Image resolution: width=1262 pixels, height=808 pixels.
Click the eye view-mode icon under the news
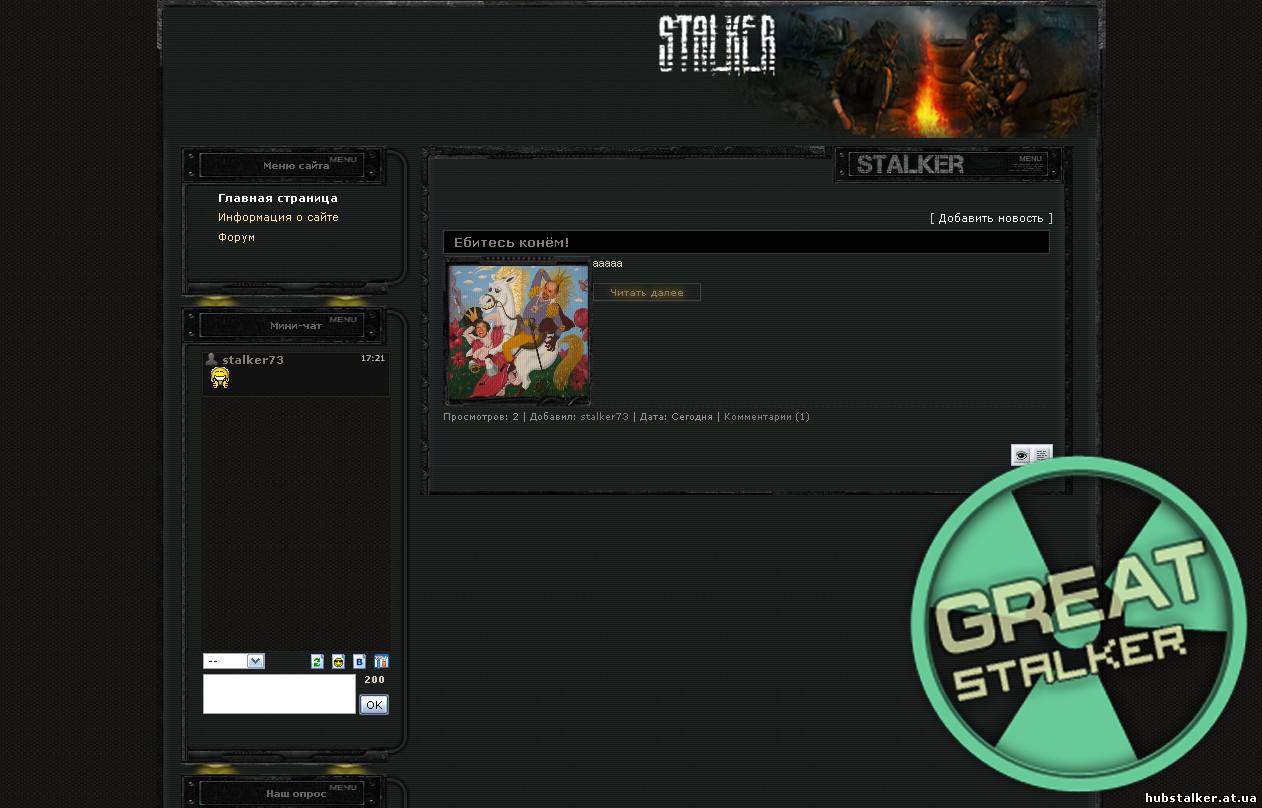click(x=1021, y=455)
